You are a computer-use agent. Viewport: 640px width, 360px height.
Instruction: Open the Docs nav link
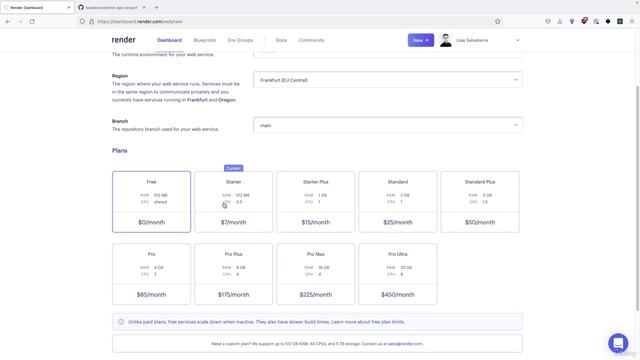[x=281, y=40]
